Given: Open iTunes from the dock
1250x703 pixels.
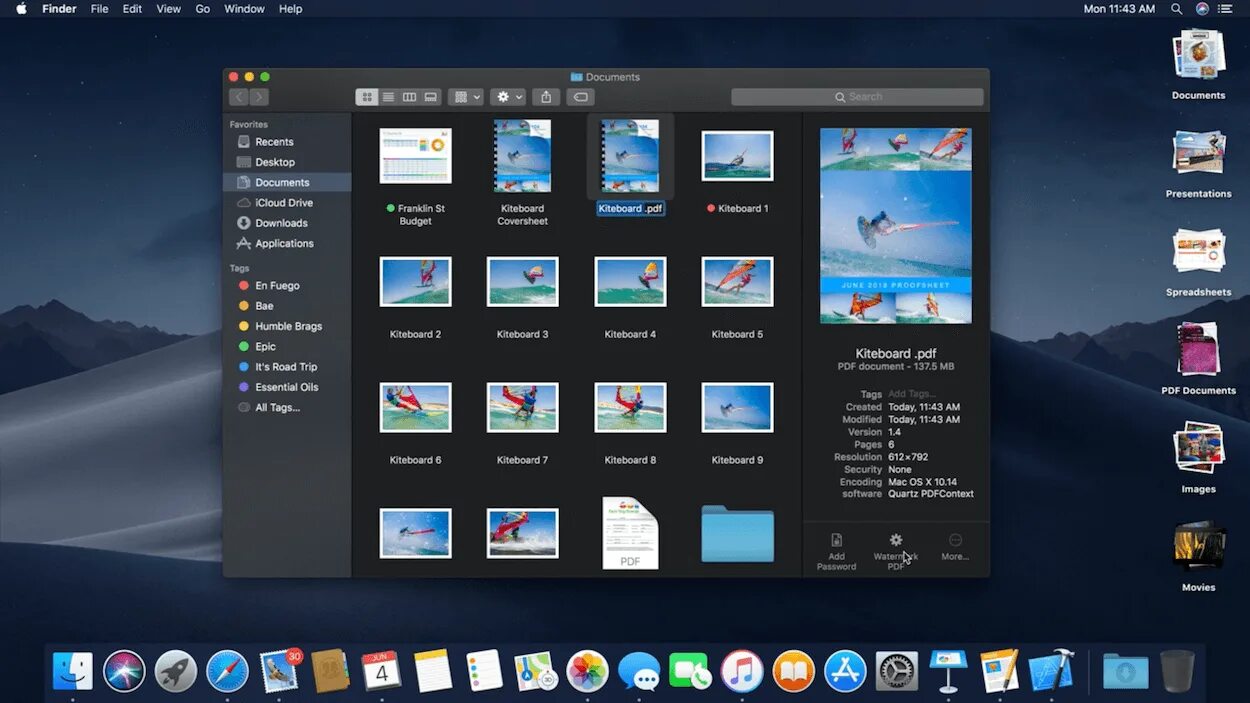Looking at the screenshot, I should 742,671.
